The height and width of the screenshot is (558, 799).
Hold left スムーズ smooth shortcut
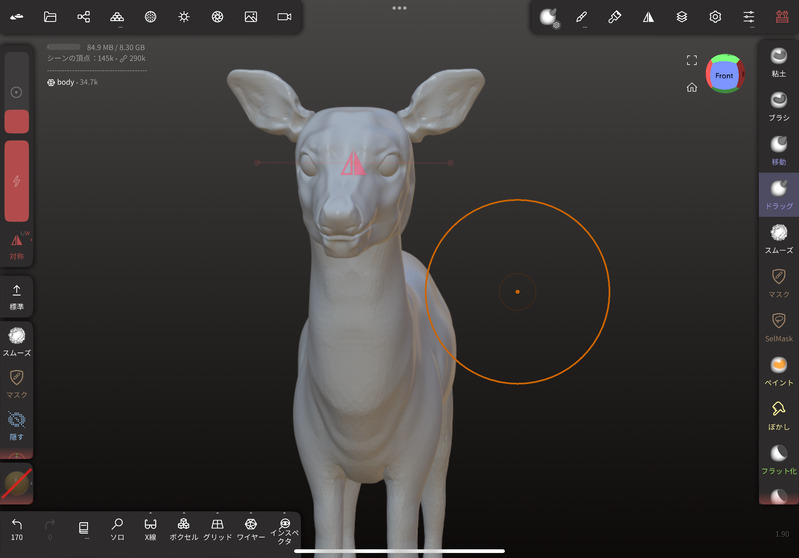17,341
